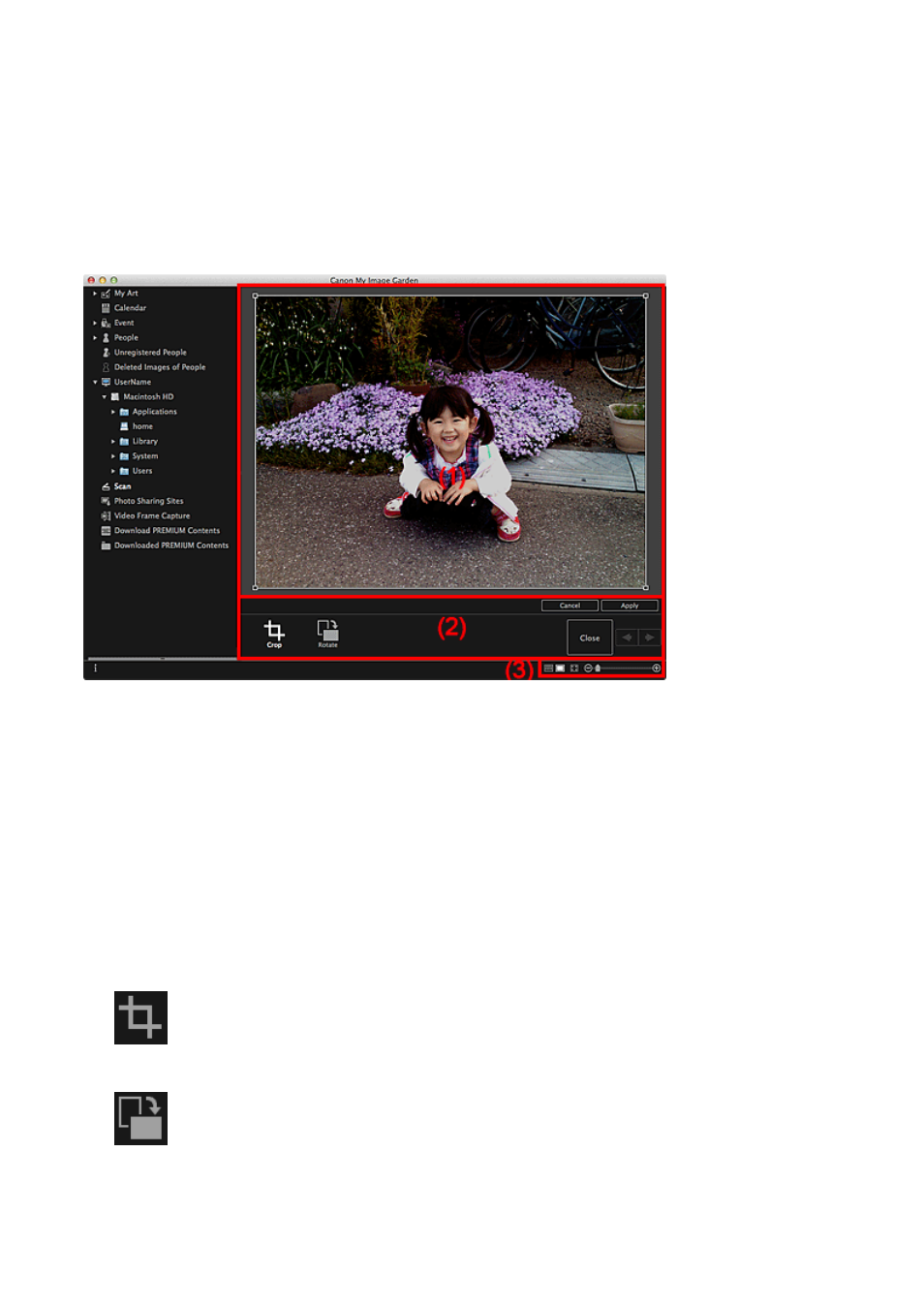Click the bottom-right crop handle
Screen dimensions: 924x1308
click(646, 587)
